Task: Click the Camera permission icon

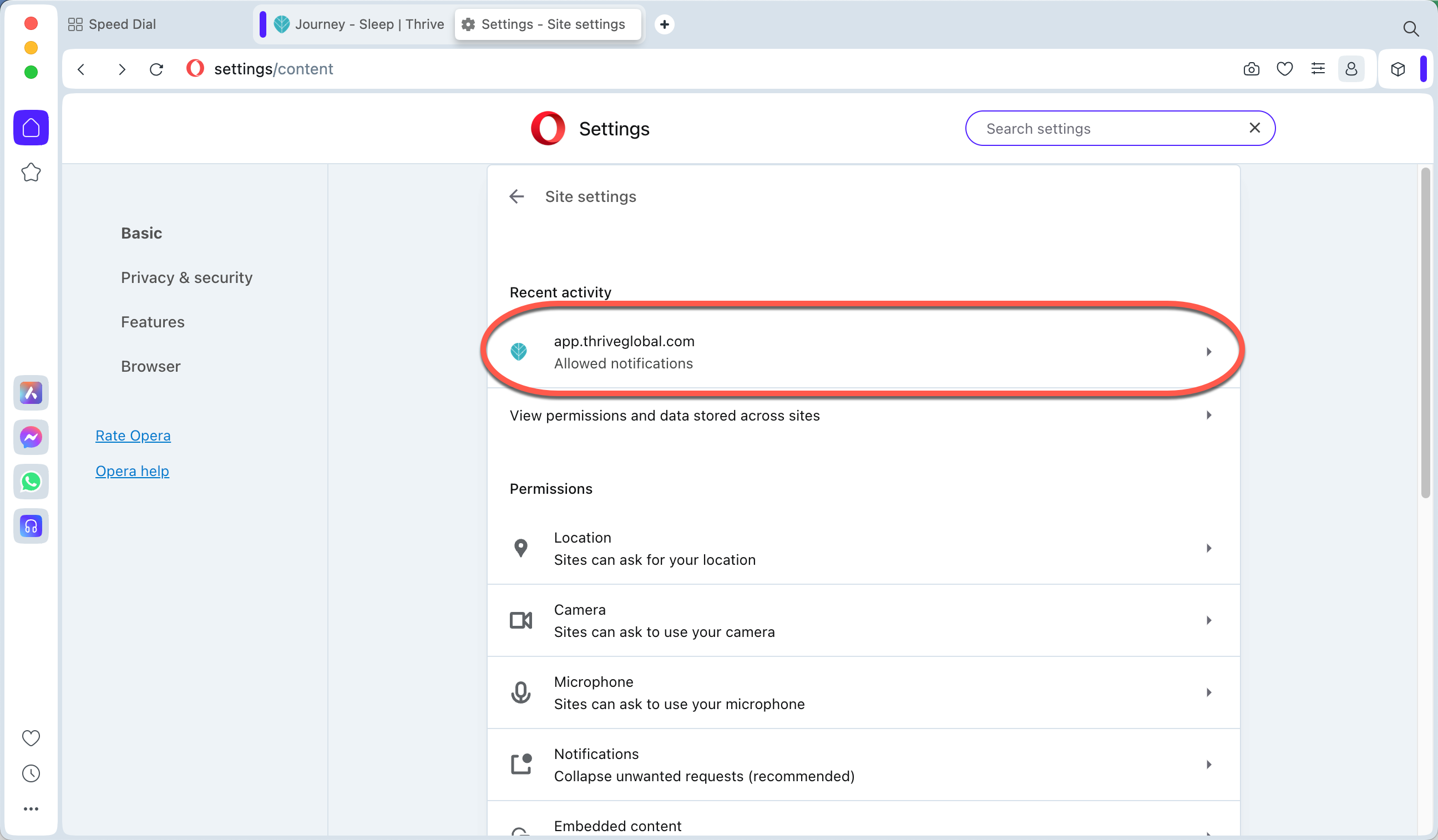Action: (x=520, y=620)
